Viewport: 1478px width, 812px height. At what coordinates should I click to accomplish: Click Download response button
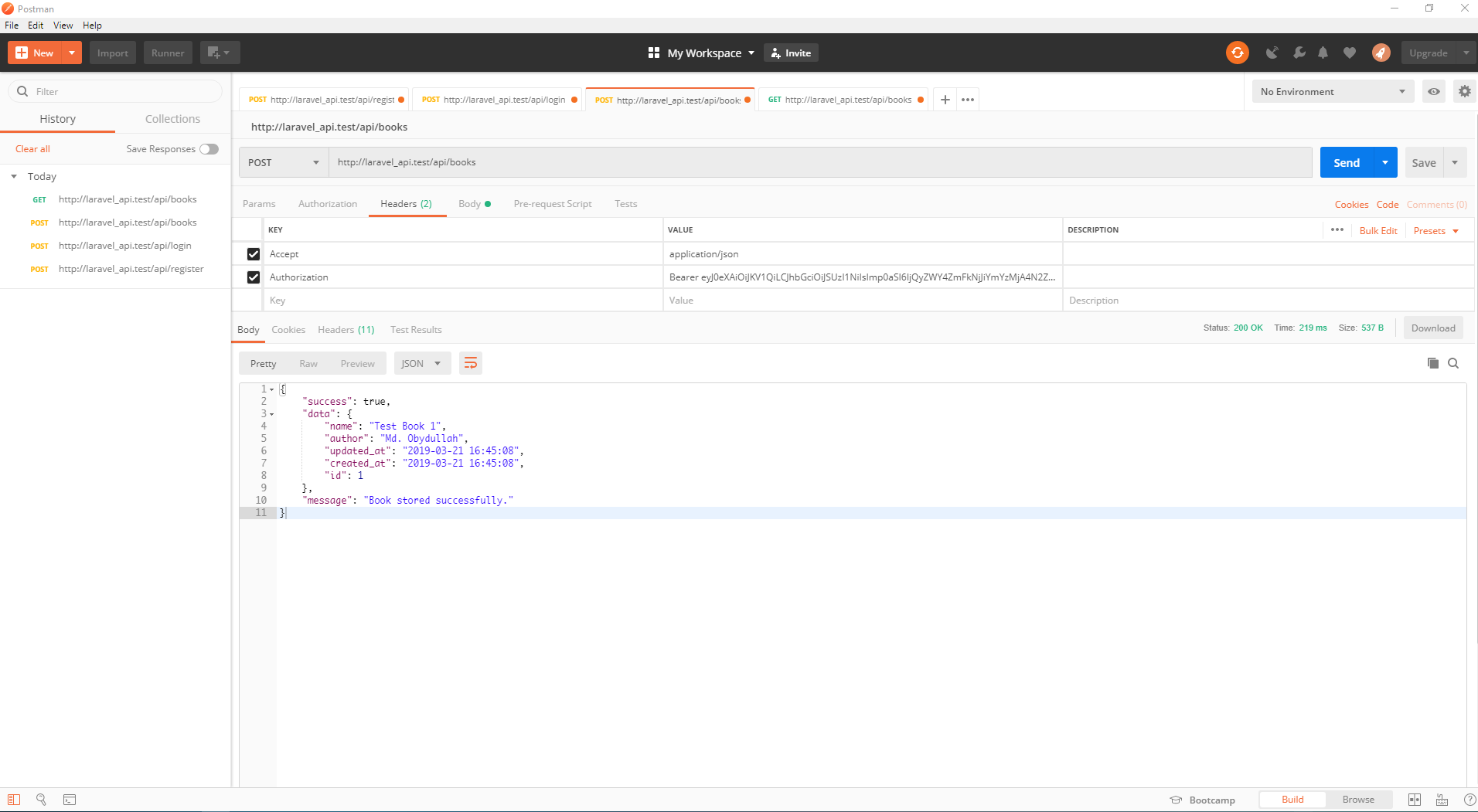[x=1433, y=328]
